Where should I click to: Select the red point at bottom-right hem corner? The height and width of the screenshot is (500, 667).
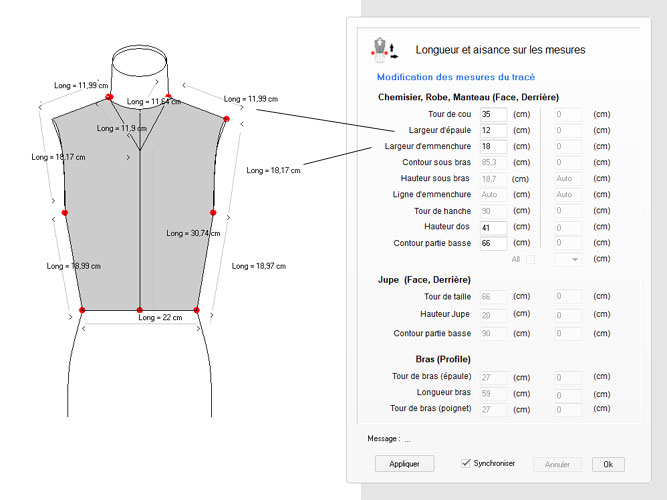196,310
